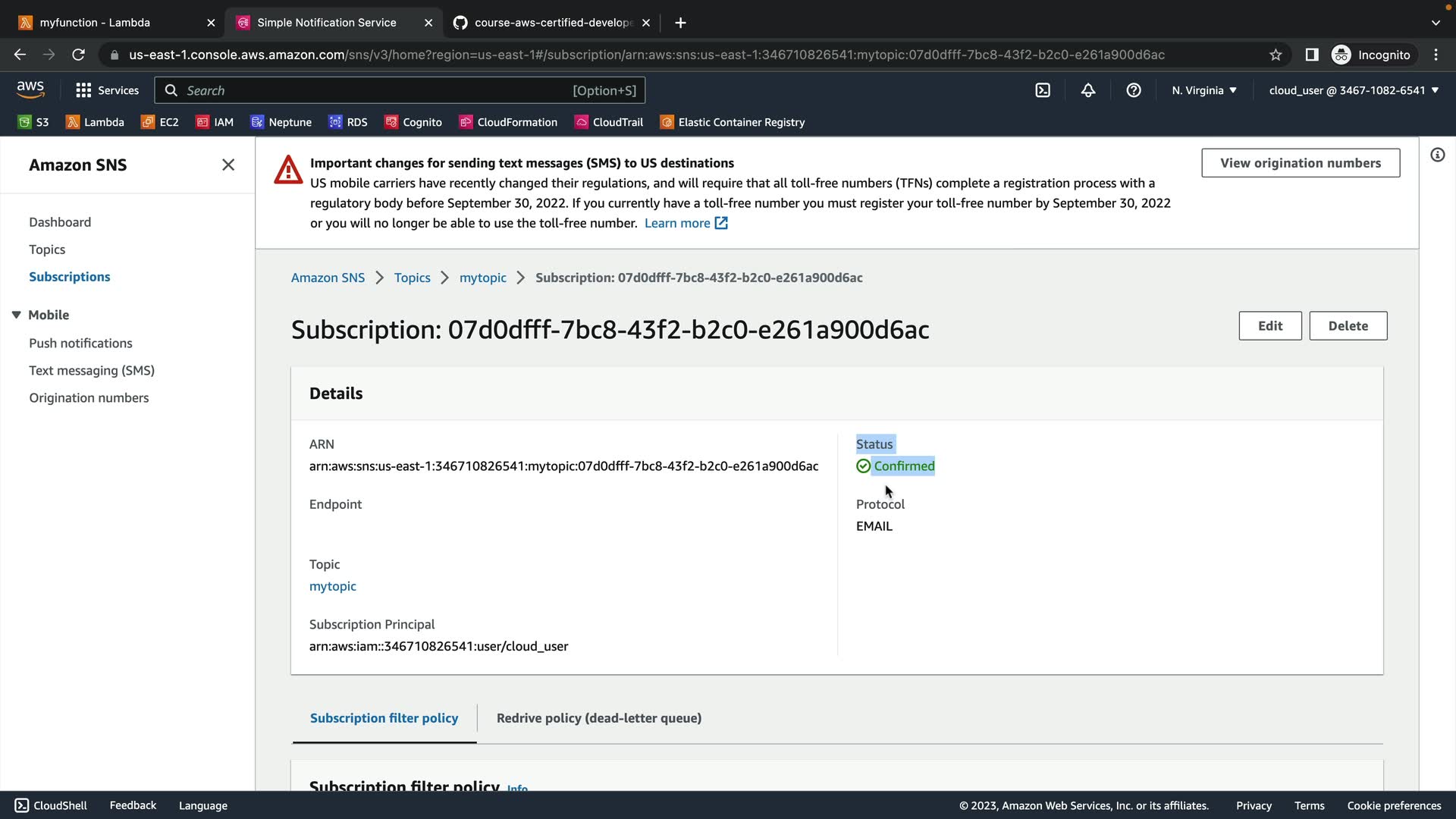Close the Amazon SNS side navigation
This screenshot has height=819, width=1456.
[228, 165]
